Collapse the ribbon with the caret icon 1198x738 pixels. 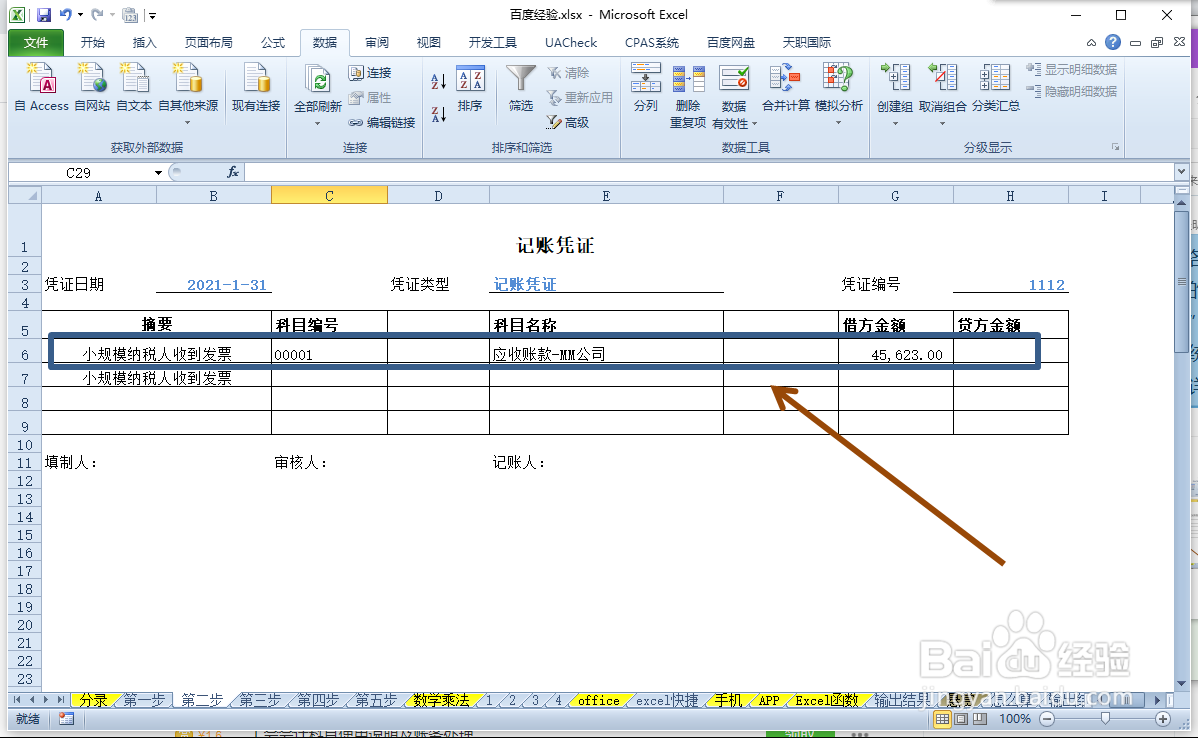[1091, 43]
